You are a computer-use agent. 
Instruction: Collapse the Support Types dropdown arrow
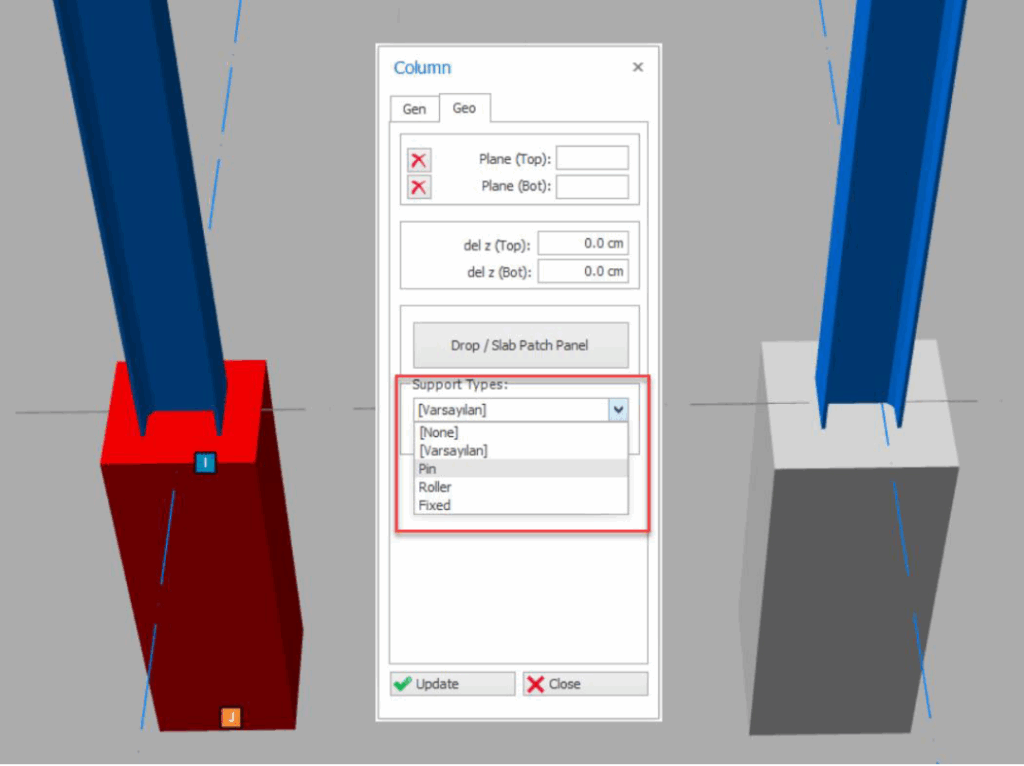pos(618,409)
